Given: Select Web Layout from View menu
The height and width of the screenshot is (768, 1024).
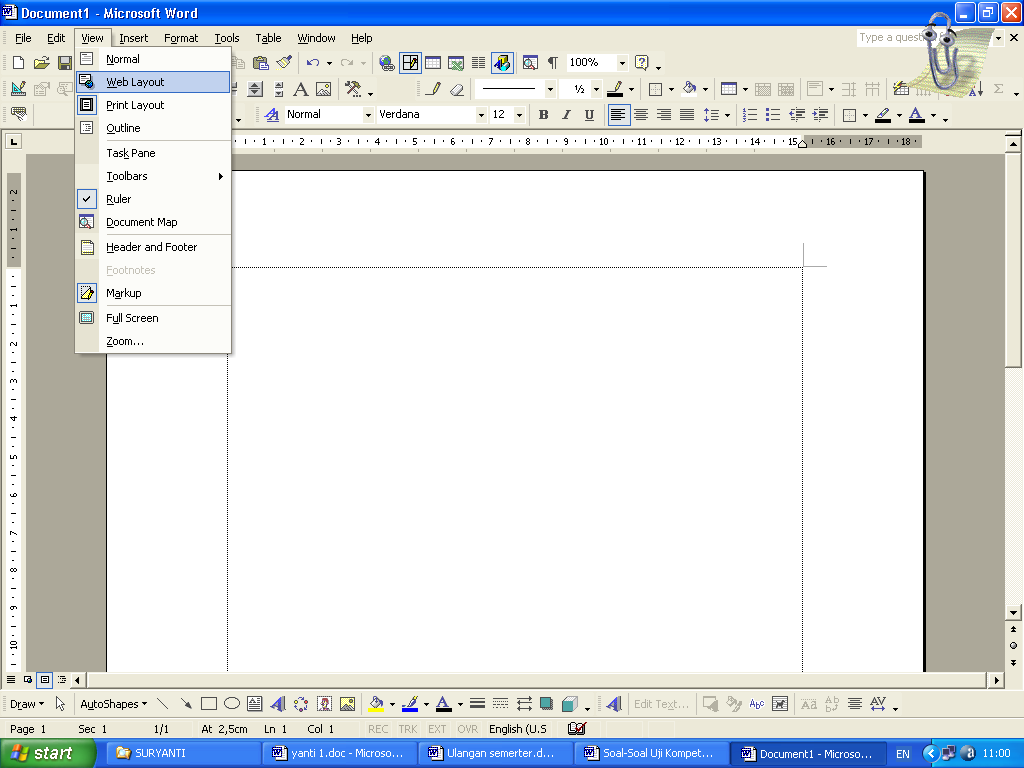Looking at the screenshot, I should (x=153, y=82).
